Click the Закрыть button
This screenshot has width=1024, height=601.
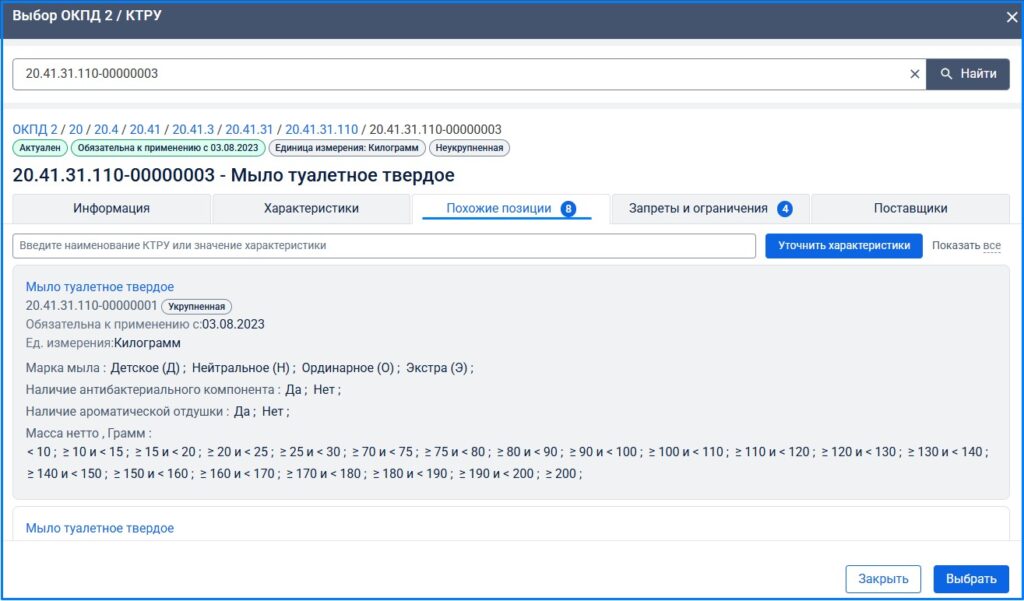coord(883,579)
